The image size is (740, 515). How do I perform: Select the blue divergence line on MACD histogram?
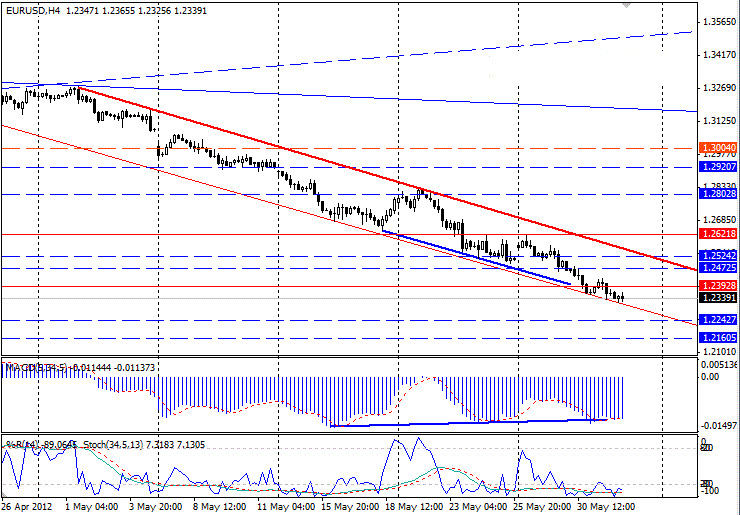(x=470, y=422)
